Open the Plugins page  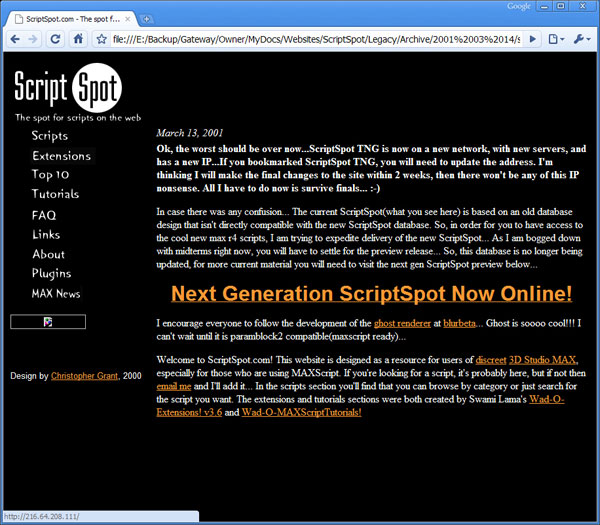51,274
